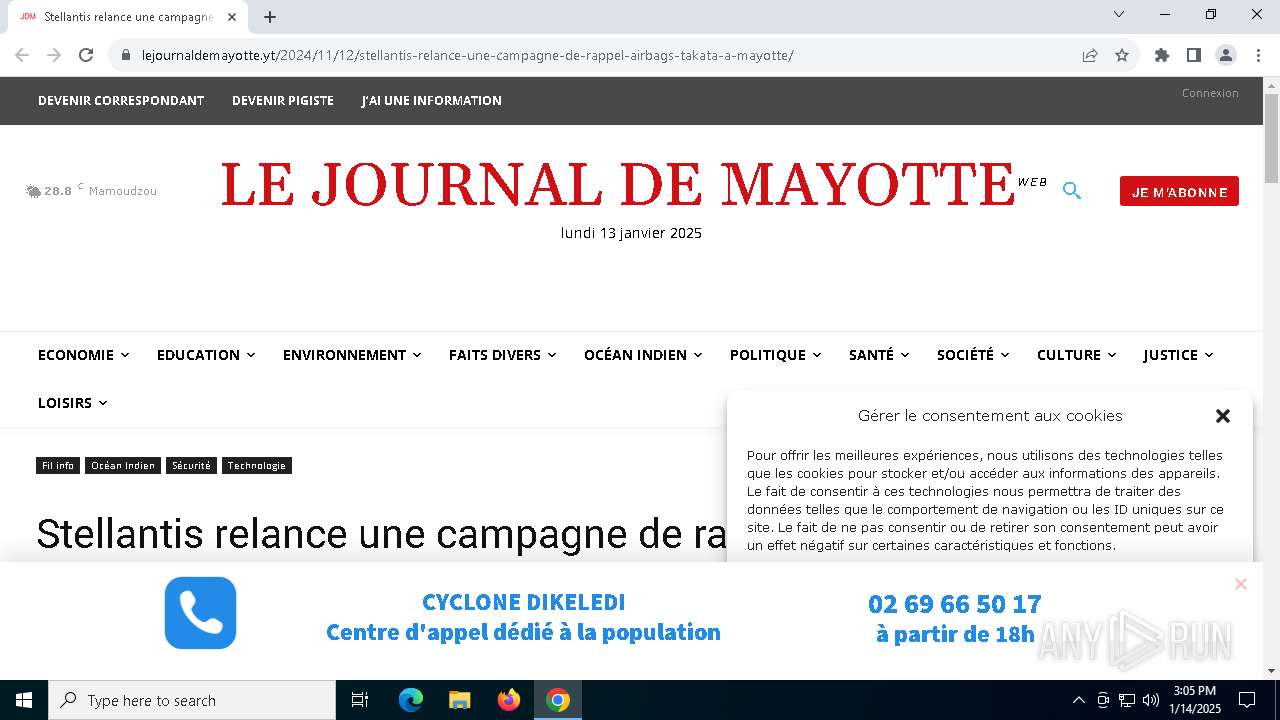The width and height of the screenshot is (1280, 720).
Task: Open Task View in taskbar
Action: (x=360, y=700)
